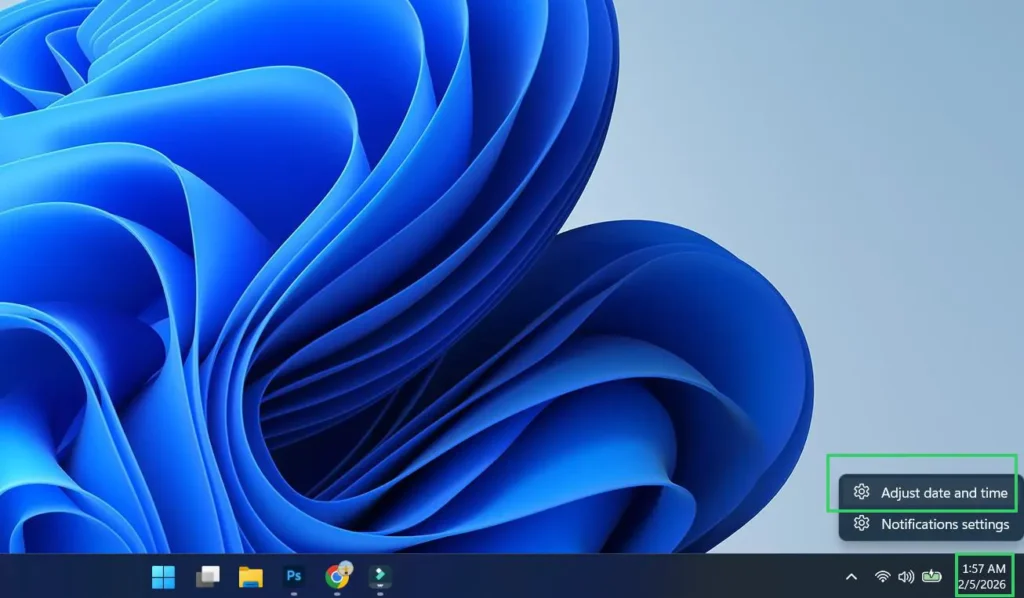Launch File Explorer from the taskbar
Viewport: 1024px width, 598px height.
[252, 576]
